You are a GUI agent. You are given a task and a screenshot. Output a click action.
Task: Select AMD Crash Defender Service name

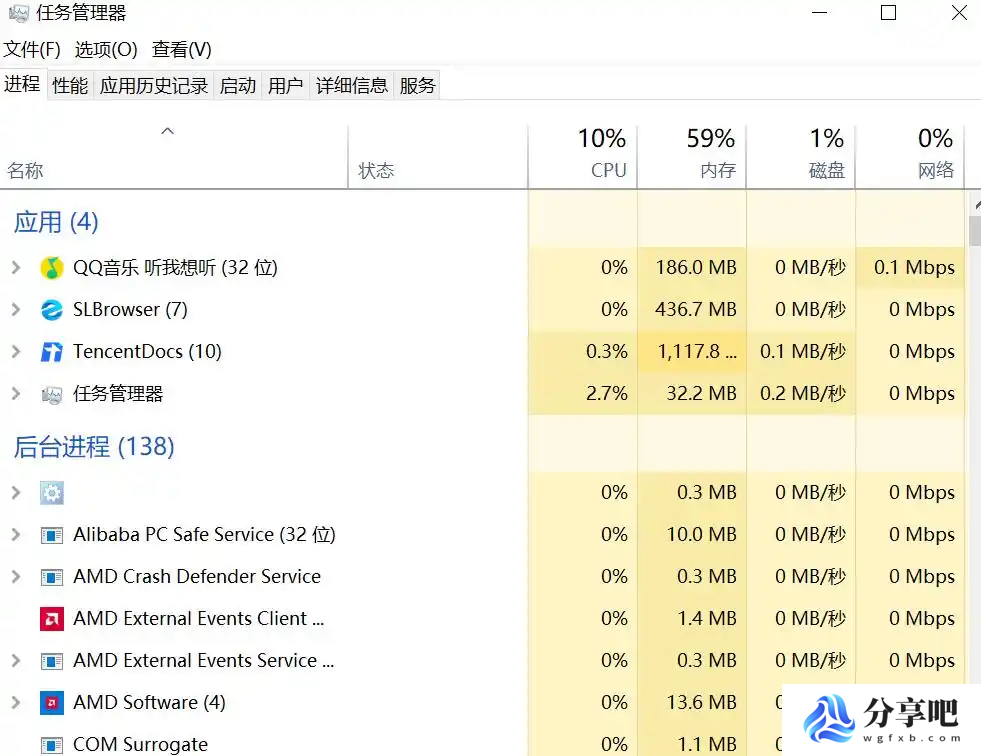point(196,577)
